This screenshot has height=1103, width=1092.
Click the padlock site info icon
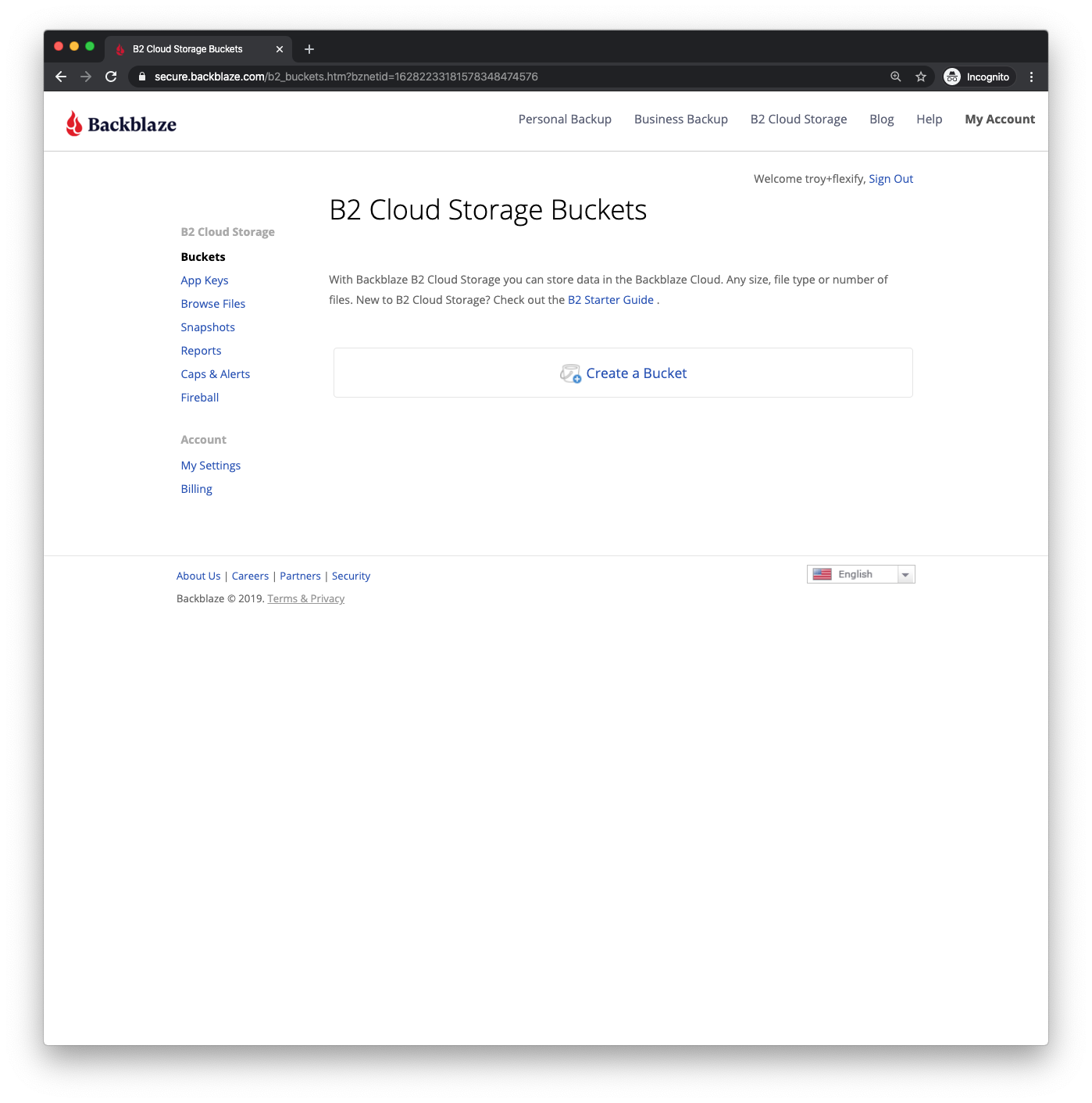[142, 77]
